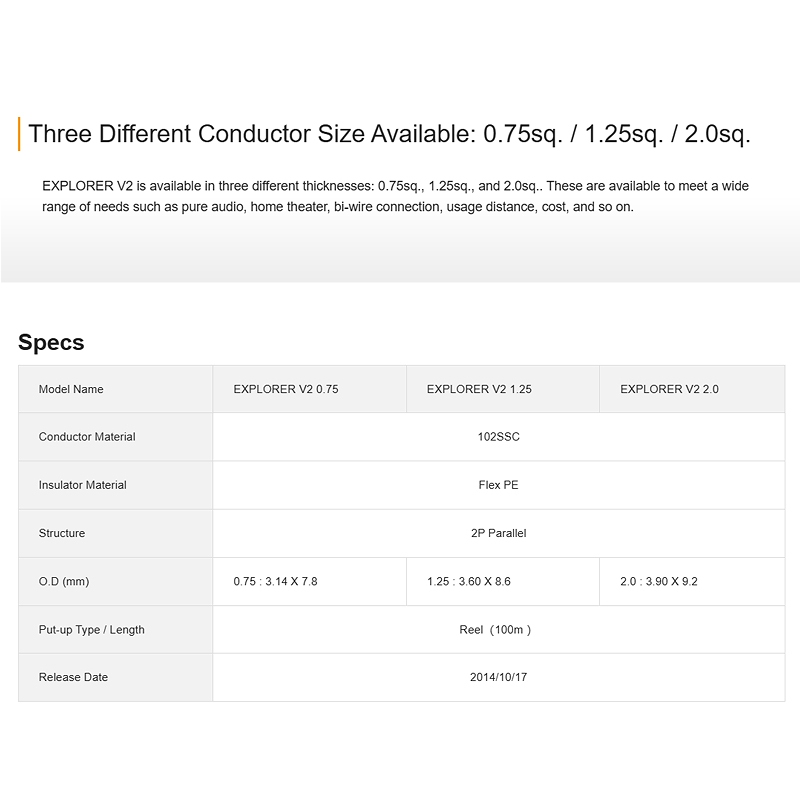The image size is (800, 800).
Task: Click the conductor size available heading
Action: tap(389, 134)
